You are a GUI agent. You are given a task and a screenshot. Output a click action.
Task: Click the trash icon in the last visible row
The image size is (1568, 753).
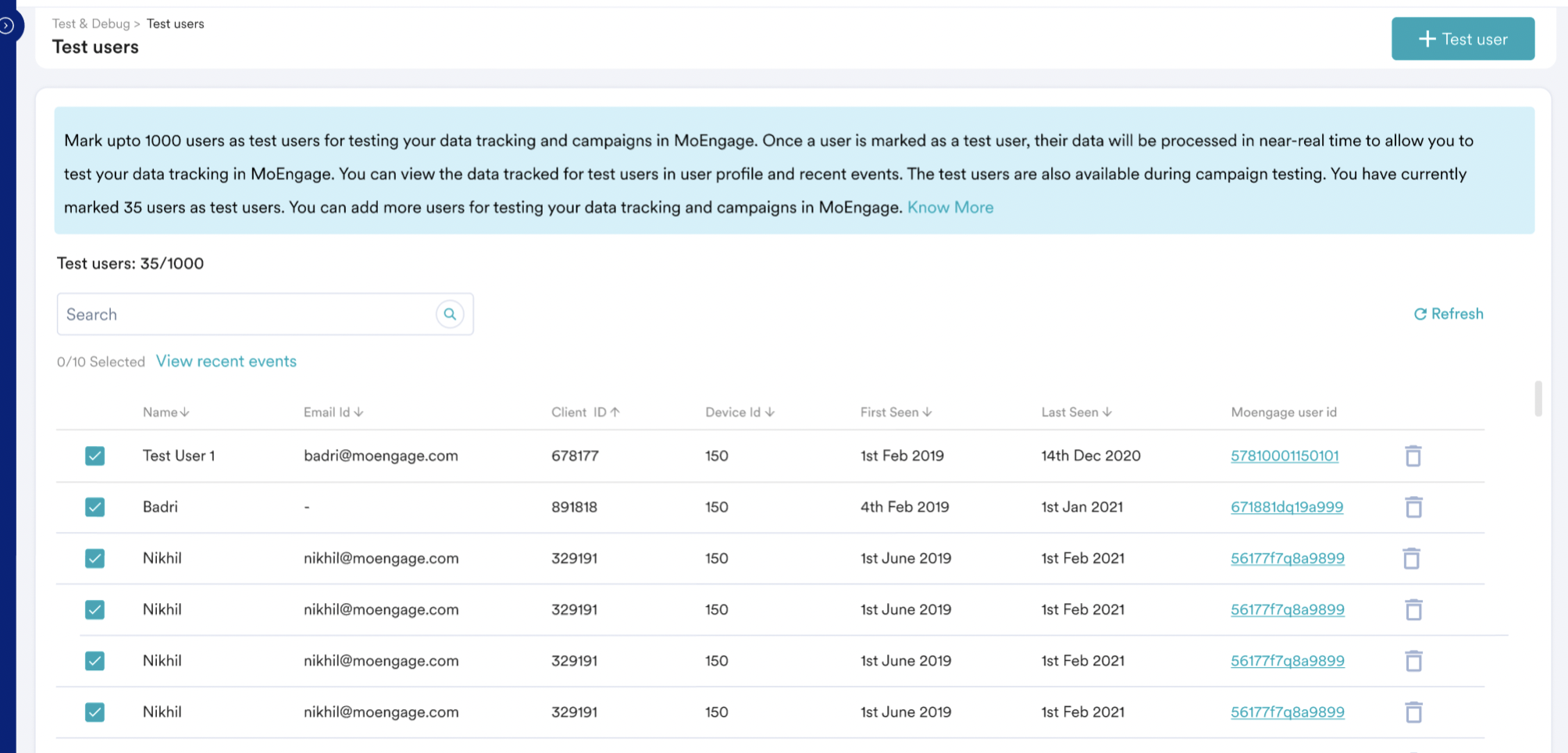1413,712
